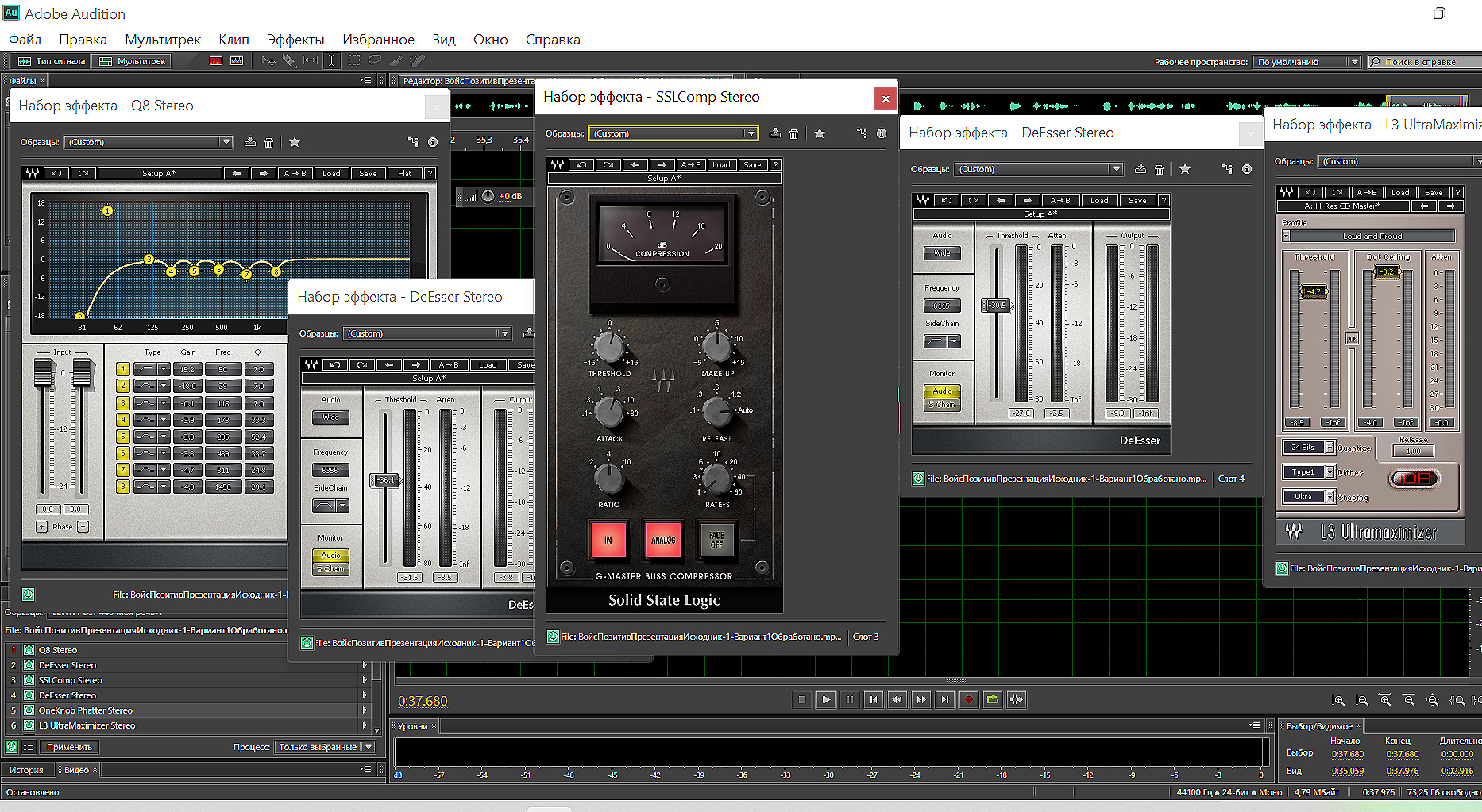Viewport: 1482px width, 812px height.
Task: Open the Процесс dropdown 'Только выбранные'
Action: (324, 747)
